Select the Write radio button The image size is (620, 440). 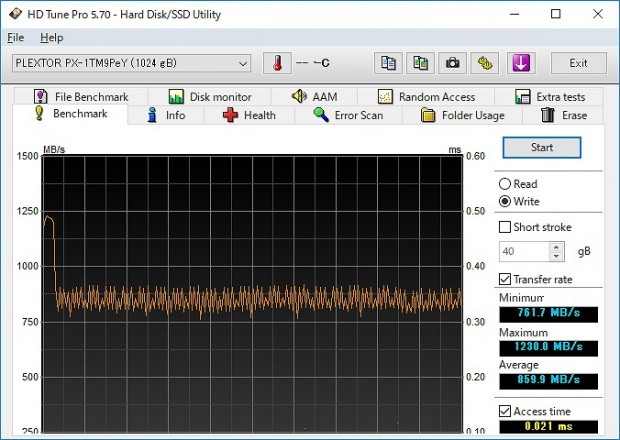pos(505,201)
